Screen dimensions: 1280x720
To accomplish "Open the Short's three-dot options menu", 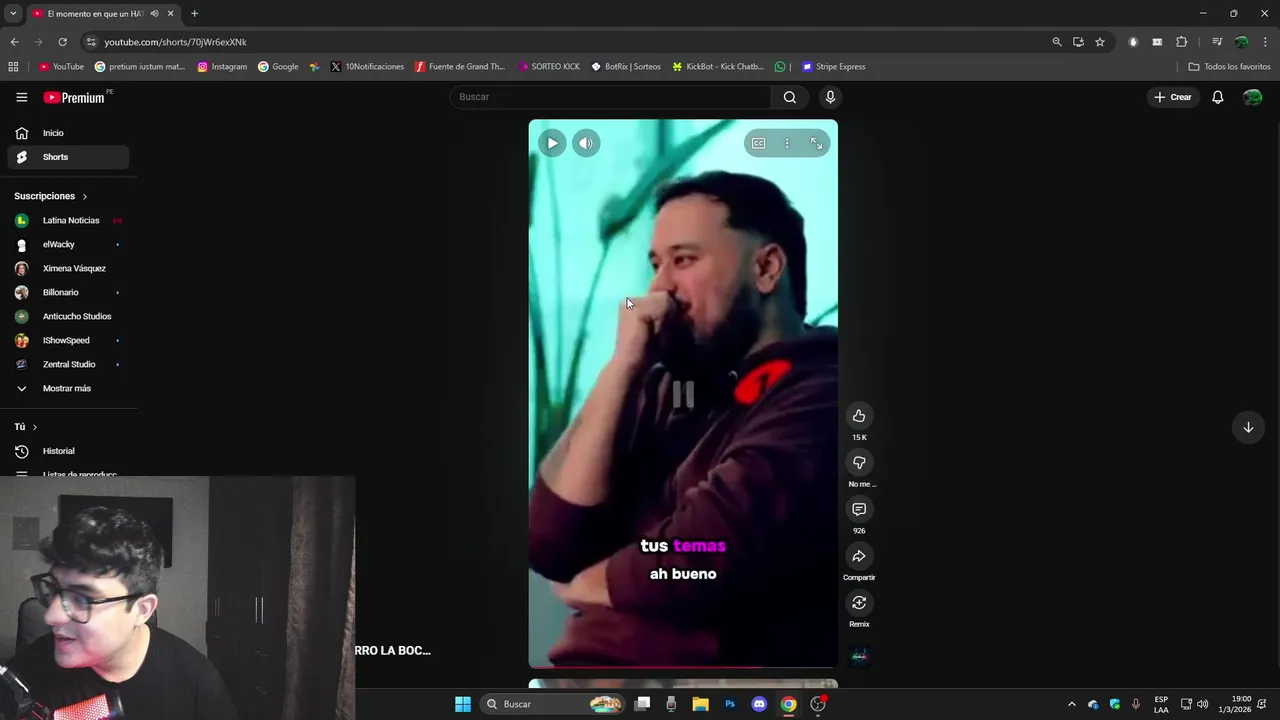I will pos(787,143).
